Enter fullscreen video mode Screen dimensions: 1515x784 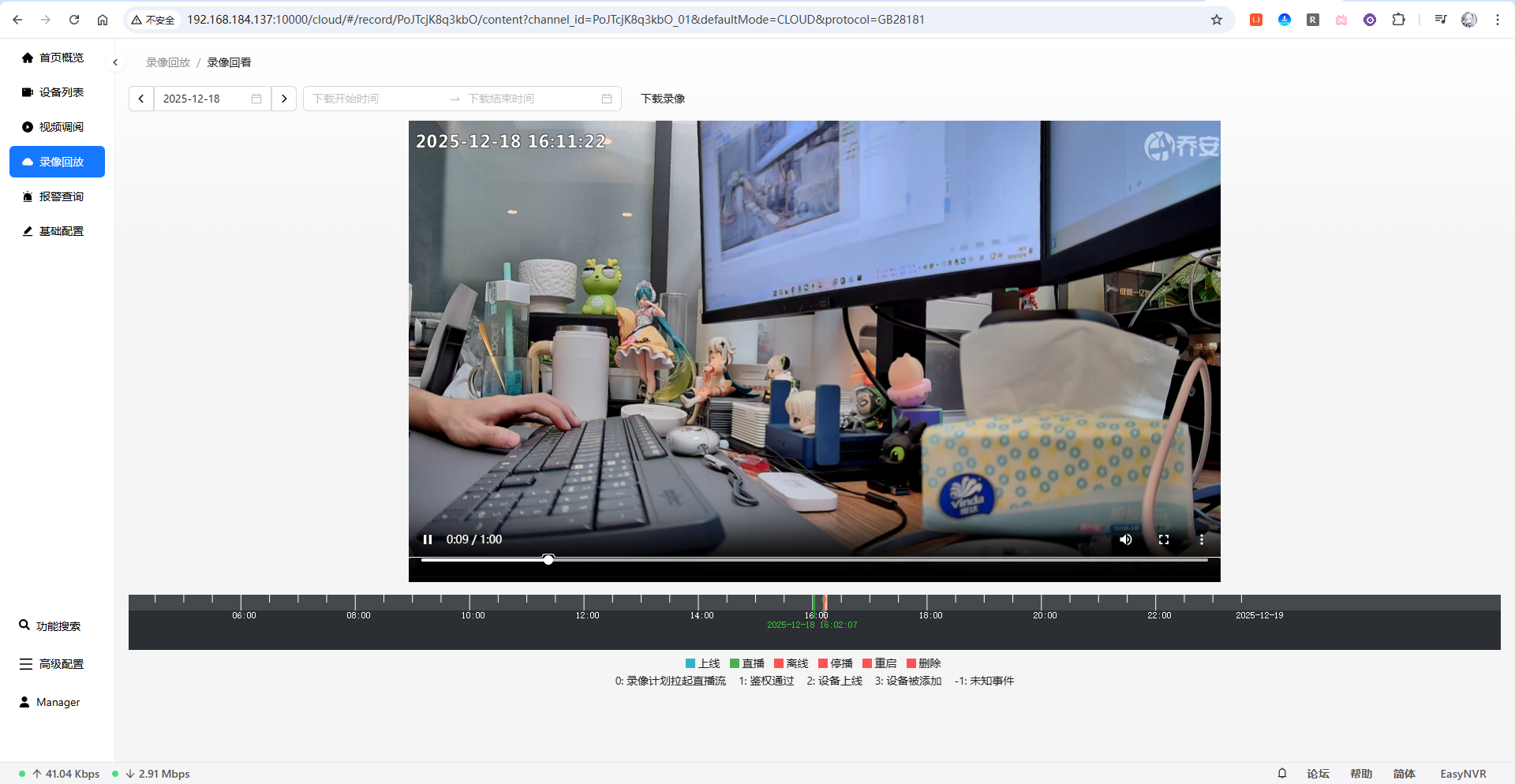tap(1164, 539)
